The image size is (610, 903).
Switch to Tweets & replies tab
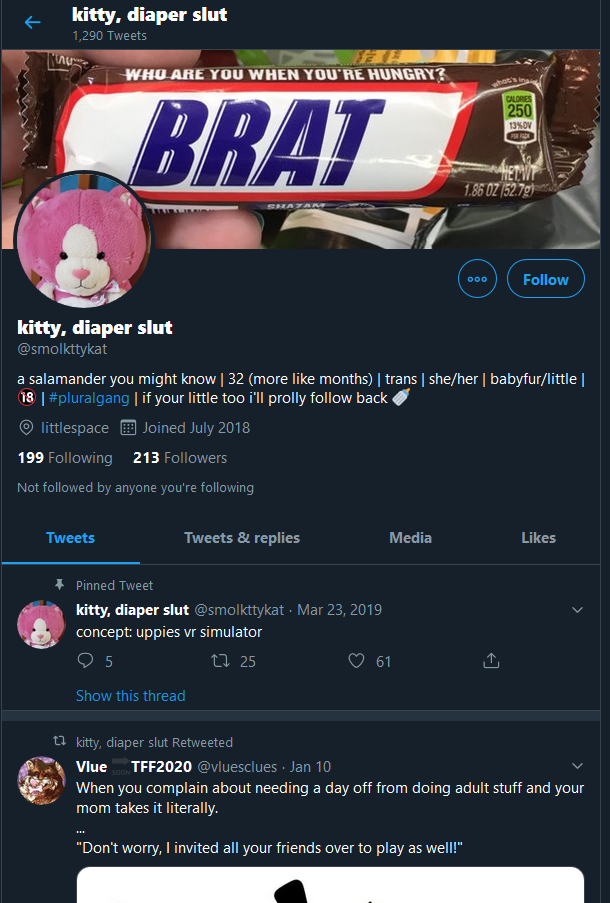[242, 538]
